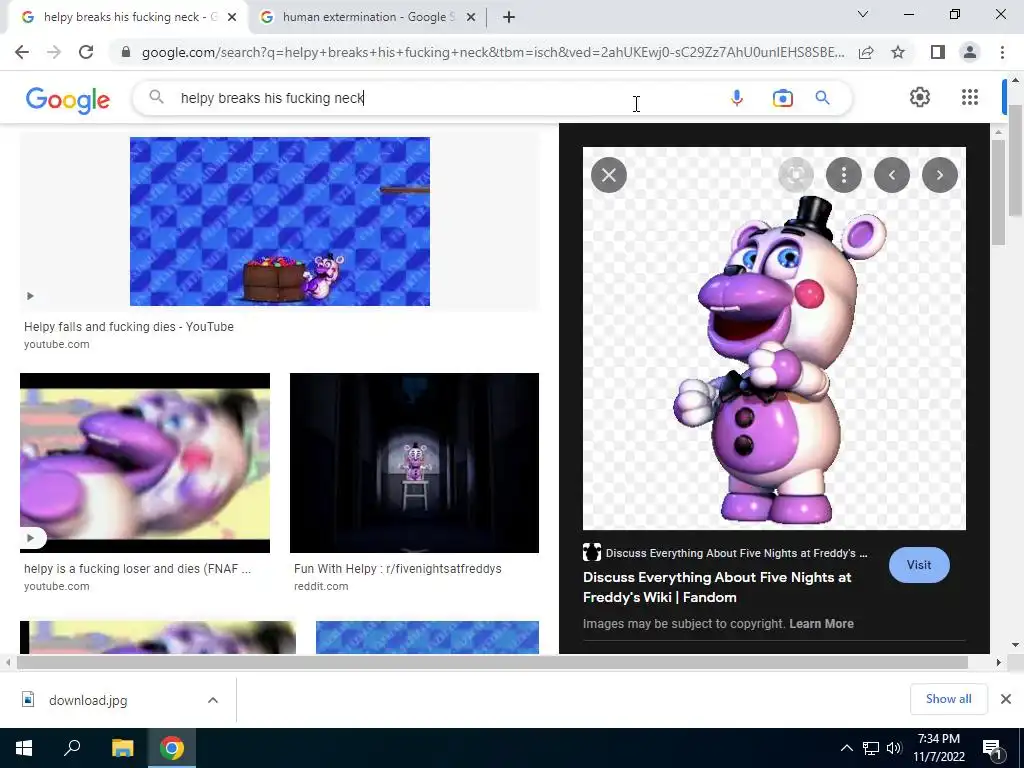Expand the tab search chevron
The height and width of the screenshot is (768, 1024).
(863, 14)
